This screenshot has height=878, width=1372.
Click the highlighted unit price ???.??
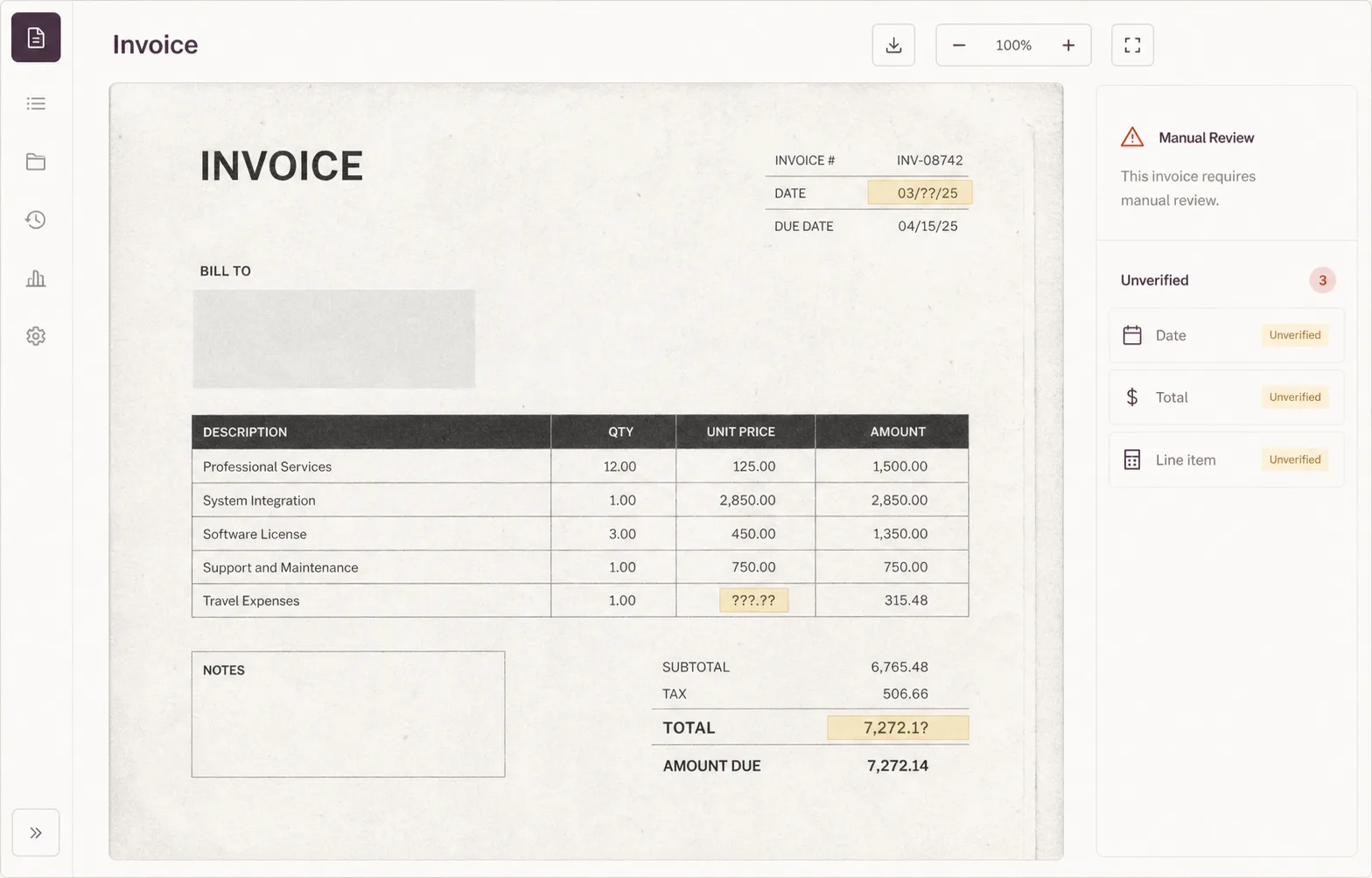[753, 601]
